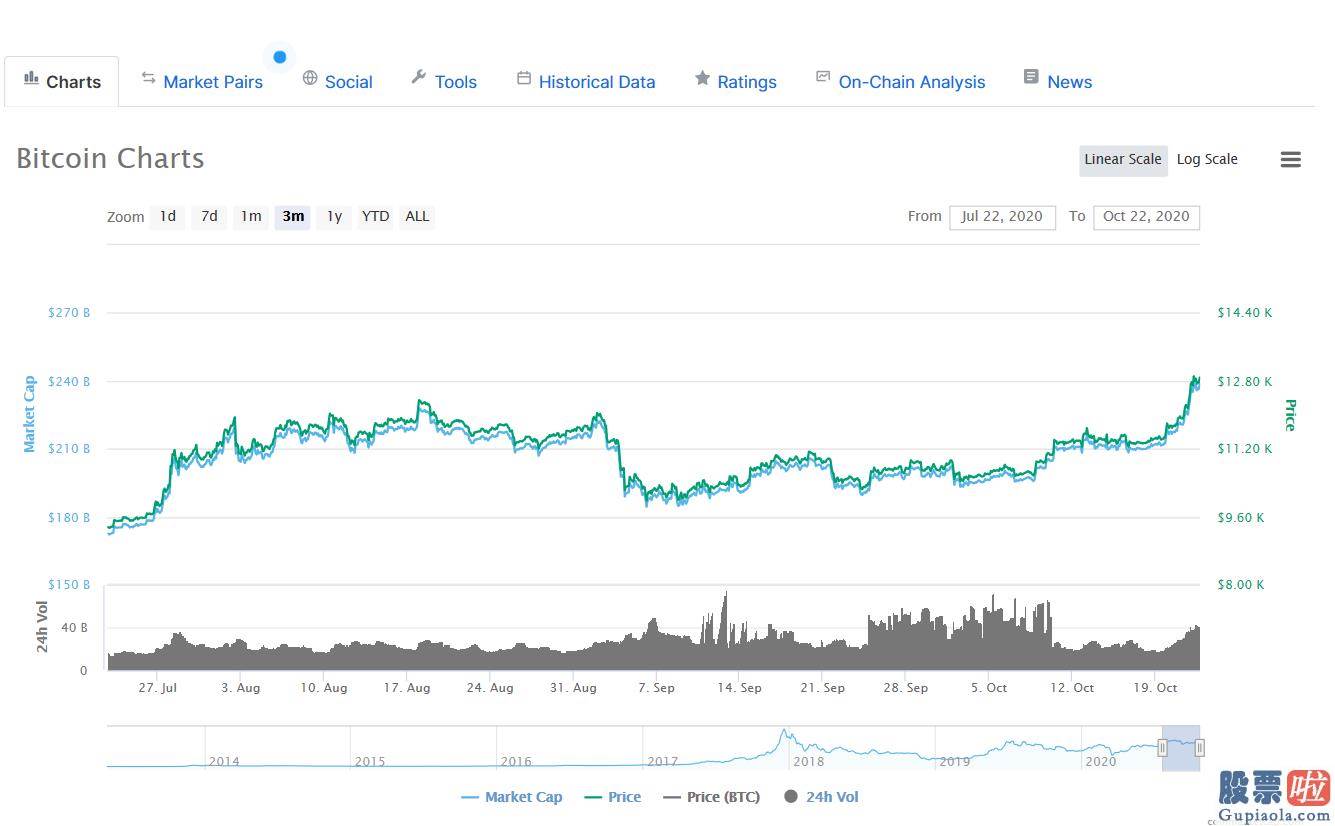Toggle Price (BTC) series in legend
The width and height of the screenshot is (1335, 826).
(712, 797)
